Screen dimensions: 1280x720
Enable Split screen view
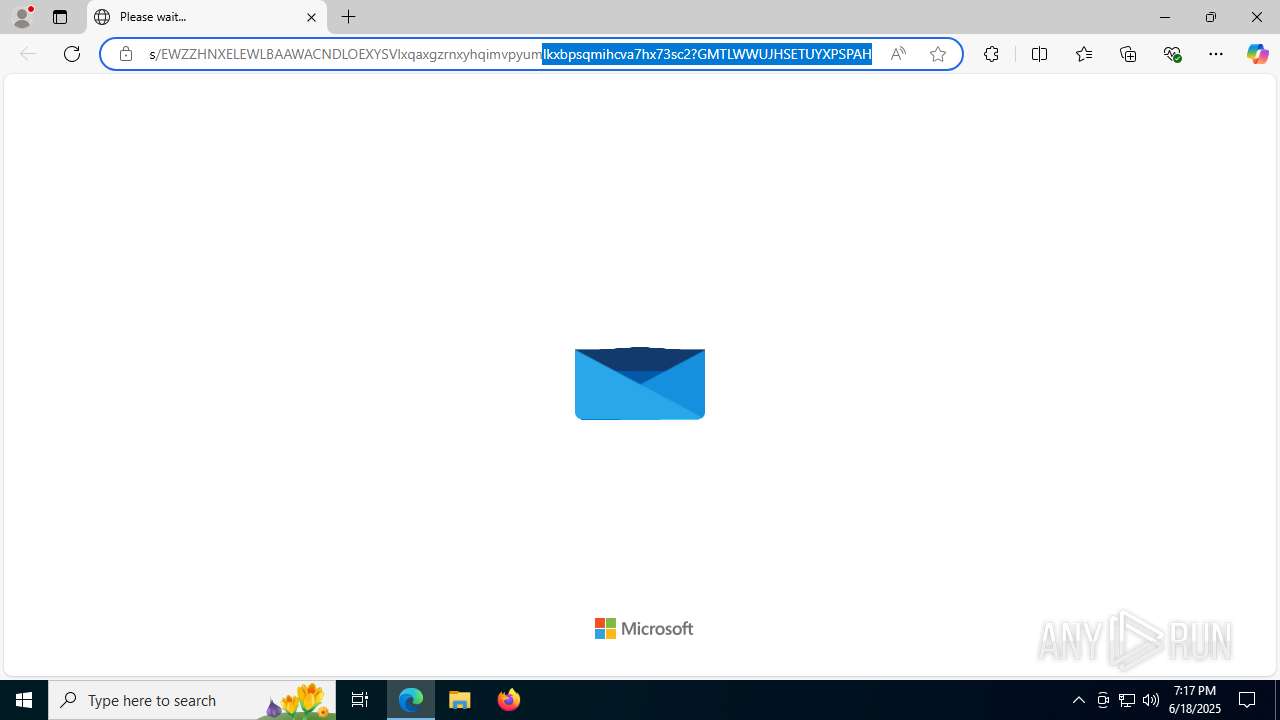pos(1039,54)
